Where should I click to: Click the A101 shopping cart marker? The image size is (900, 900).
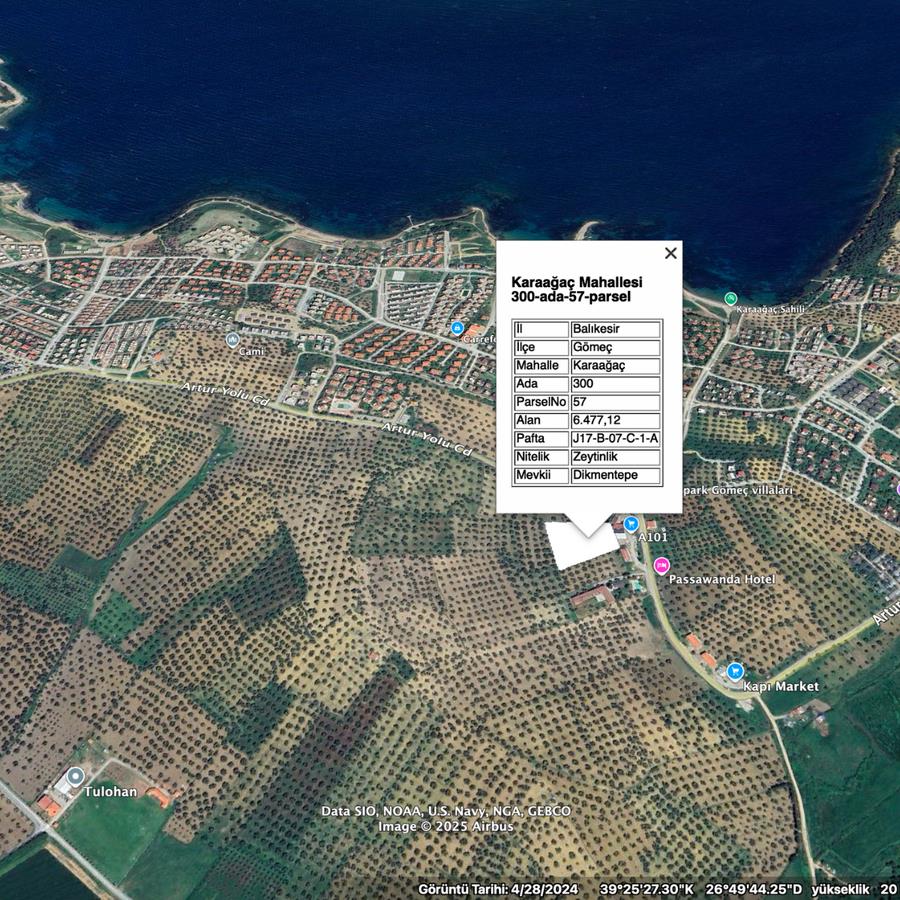(631, 523)
